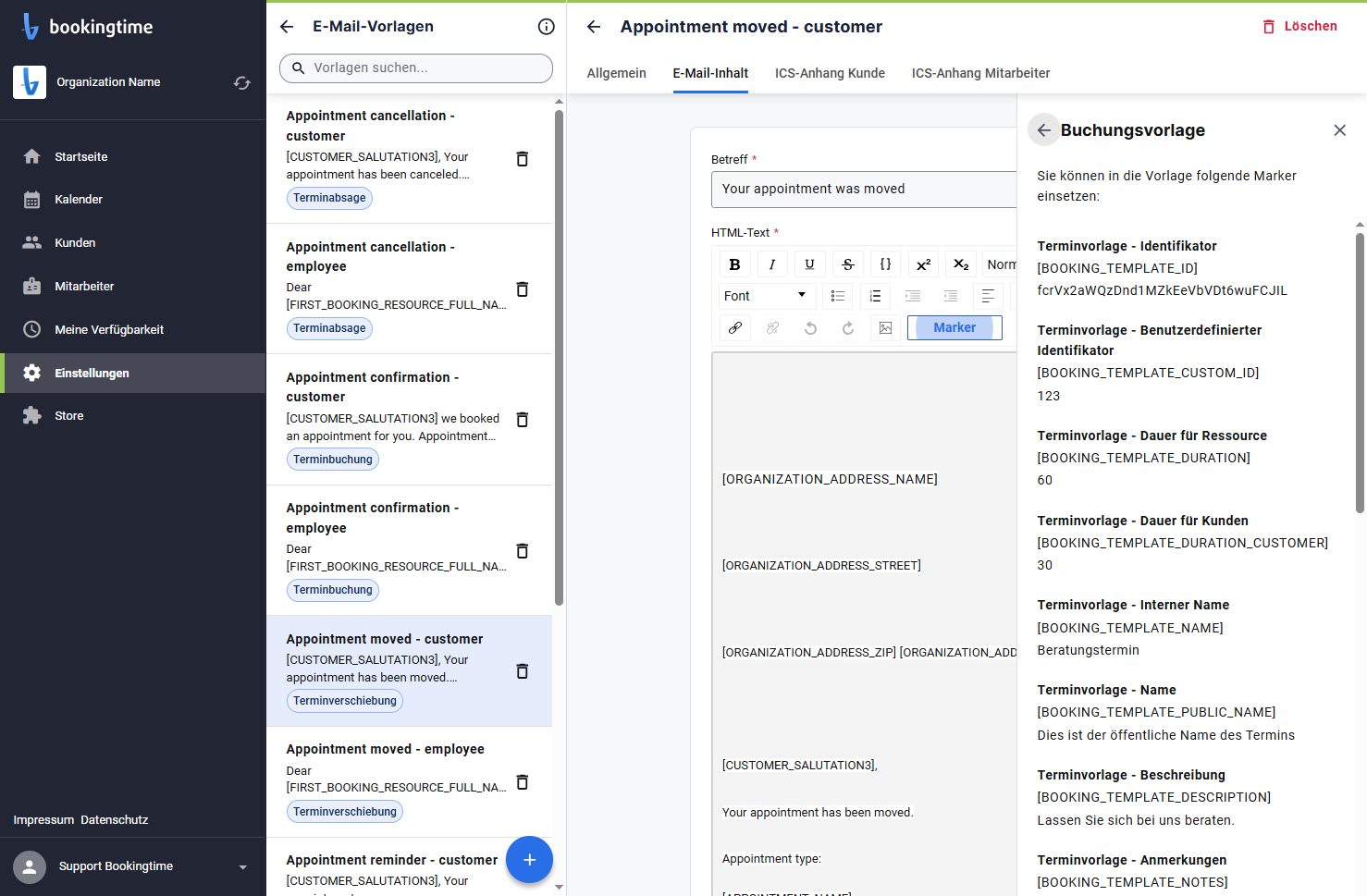This screenshot has height=896, width=1367.
Task: Insert a hyperlink with the chain icon
Action: (x=735, y=327)
